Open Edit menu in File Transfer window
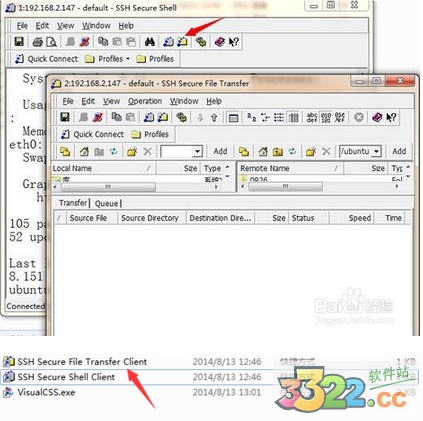This screenshot has height=421, width=423. click(x=88, y=101)
